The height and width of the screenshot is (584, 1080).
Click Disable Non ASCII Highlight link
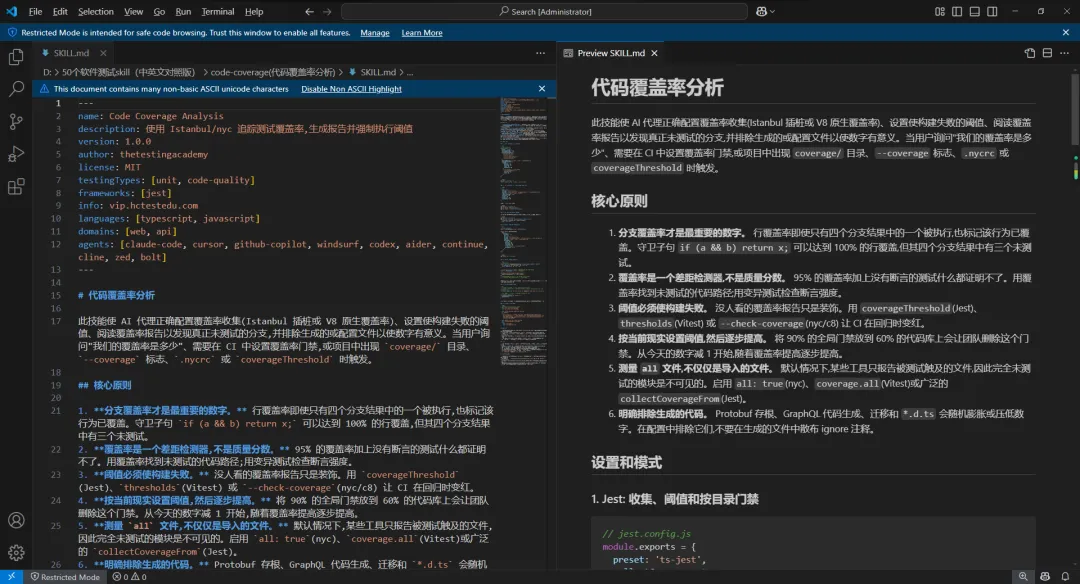[351, 89]
